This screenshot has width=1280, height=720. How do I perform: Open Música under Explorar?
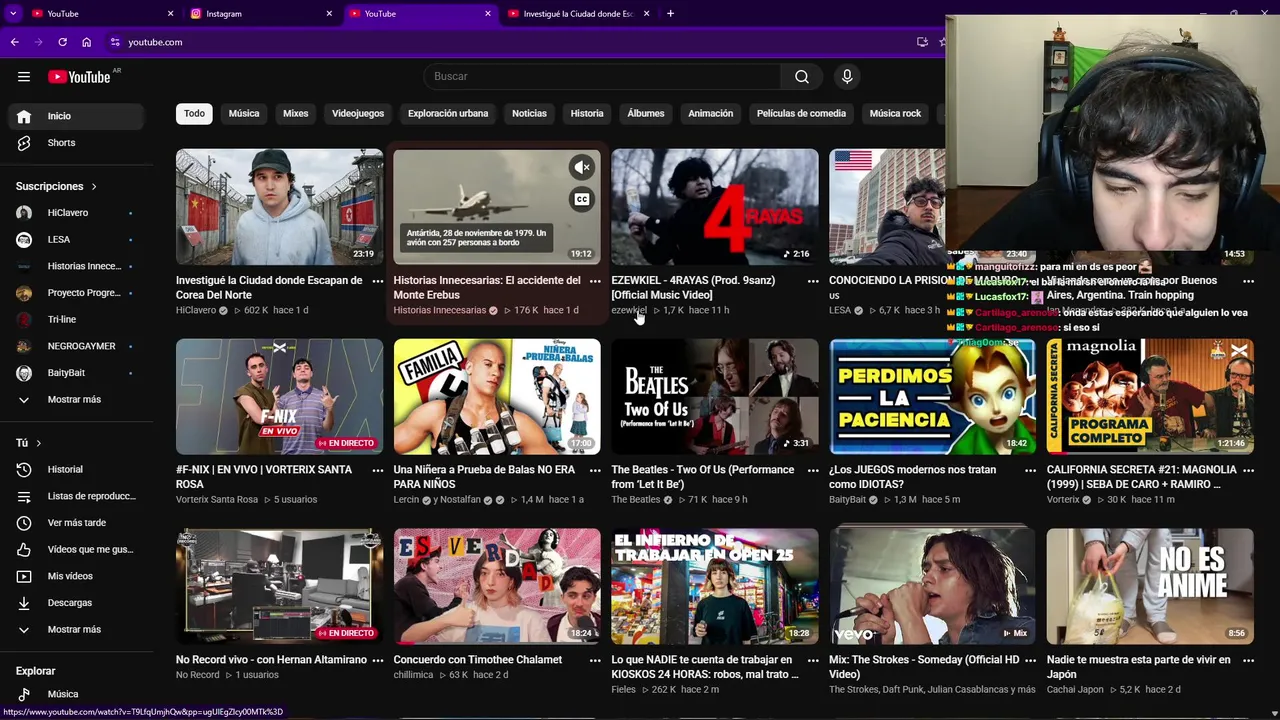point(76,694)
